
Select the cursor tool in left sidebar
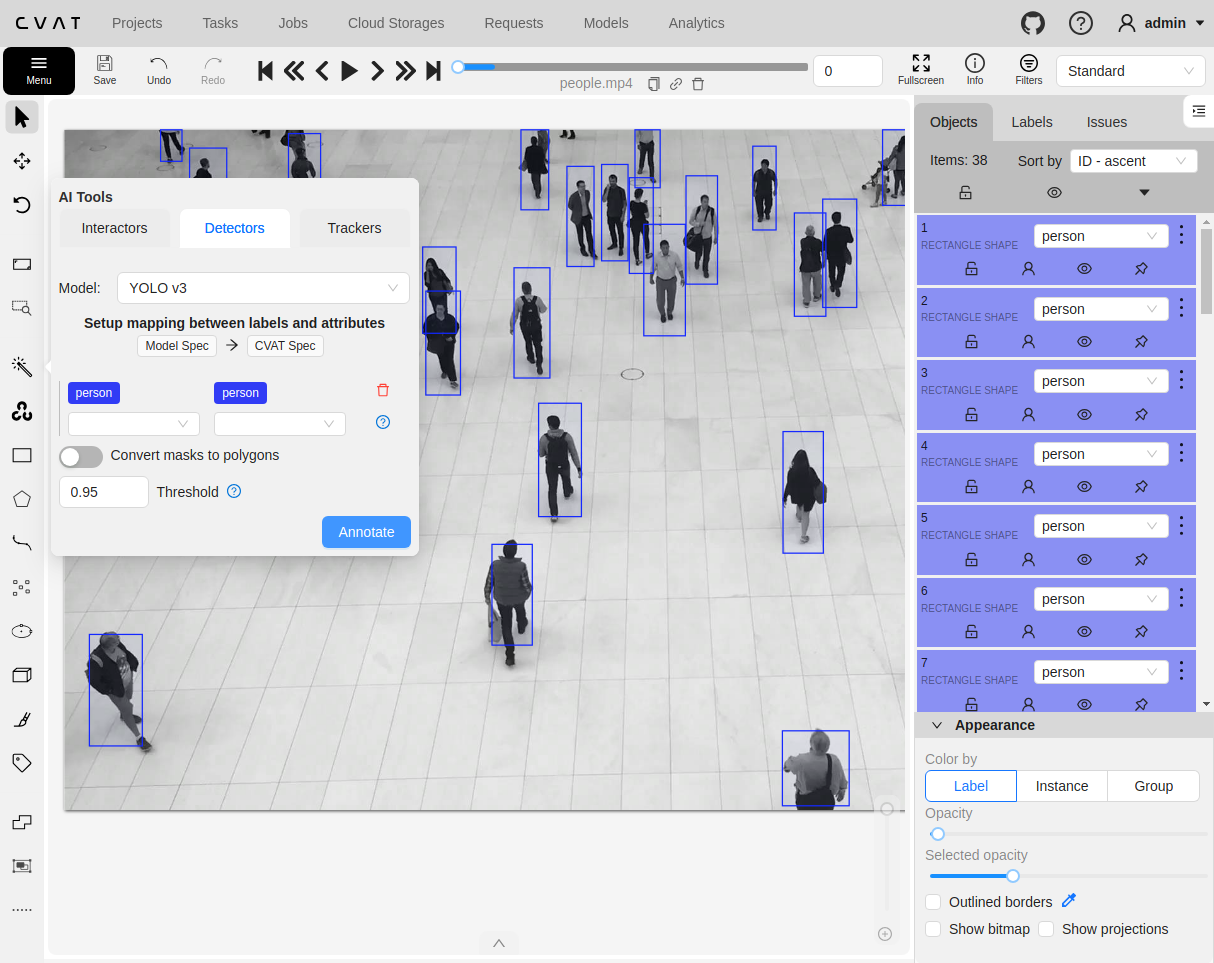tap(21, 117)
